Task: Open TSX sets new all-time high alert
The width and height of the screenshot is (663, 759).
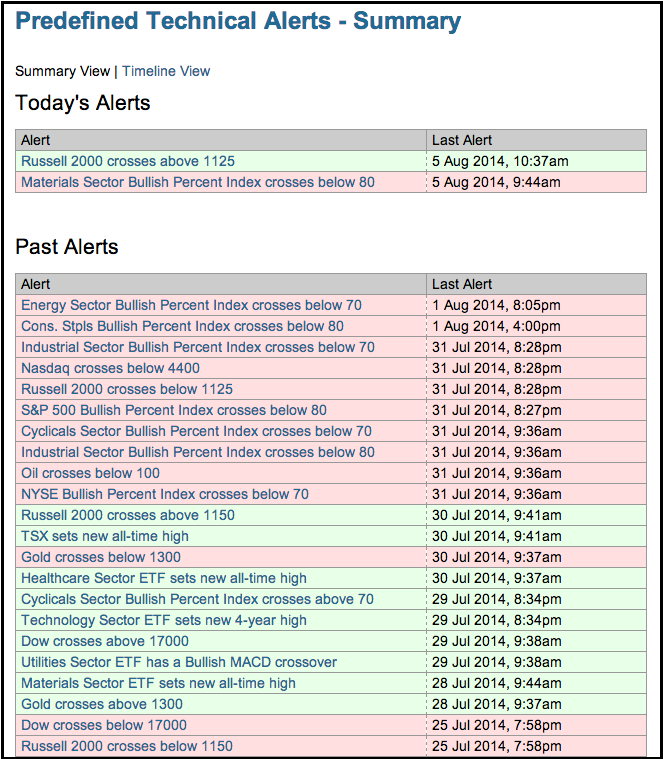Action: (105, 536)
